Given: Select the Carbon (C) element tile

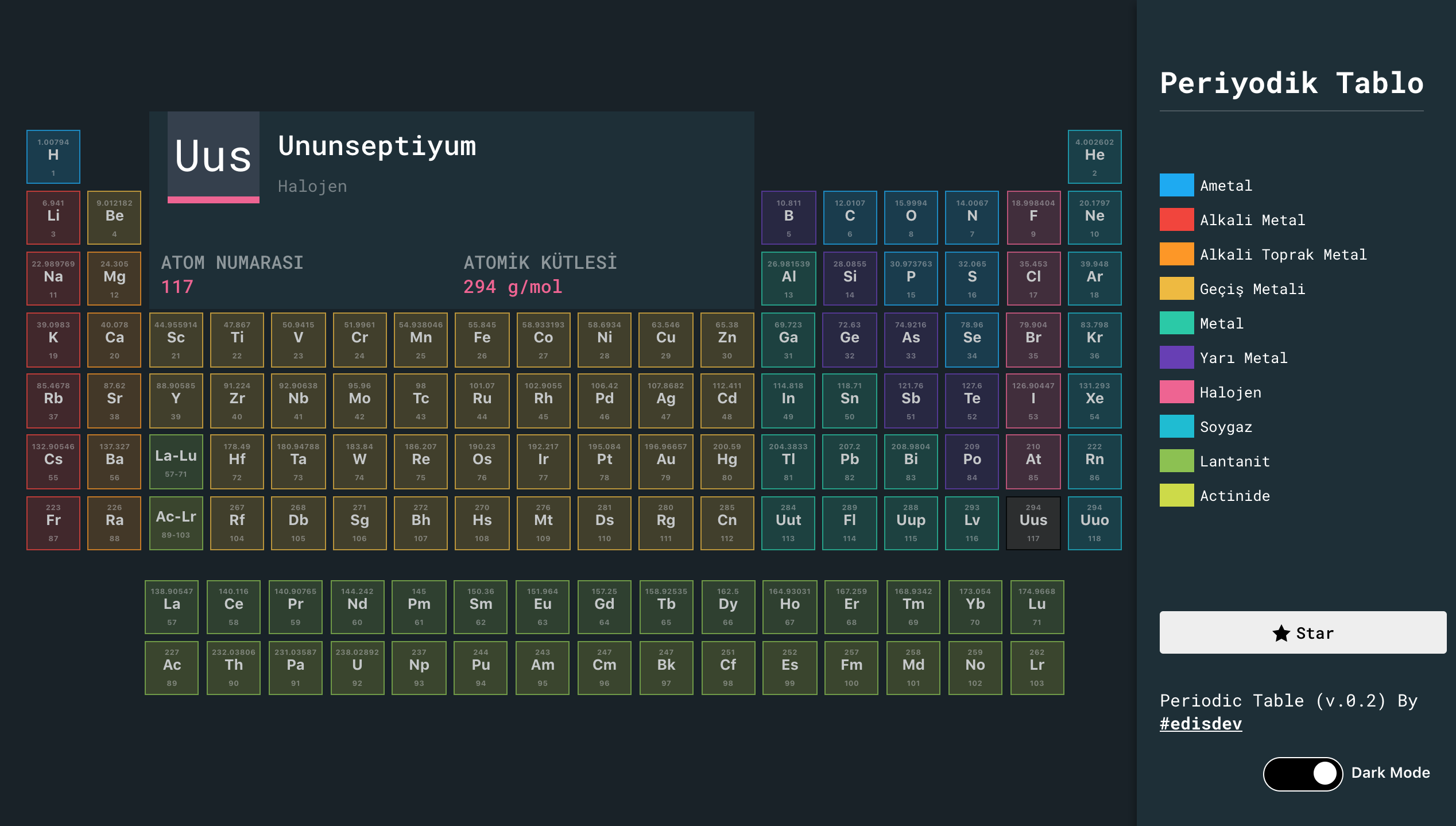Looking at the screenshot, I should pos(850,218).
